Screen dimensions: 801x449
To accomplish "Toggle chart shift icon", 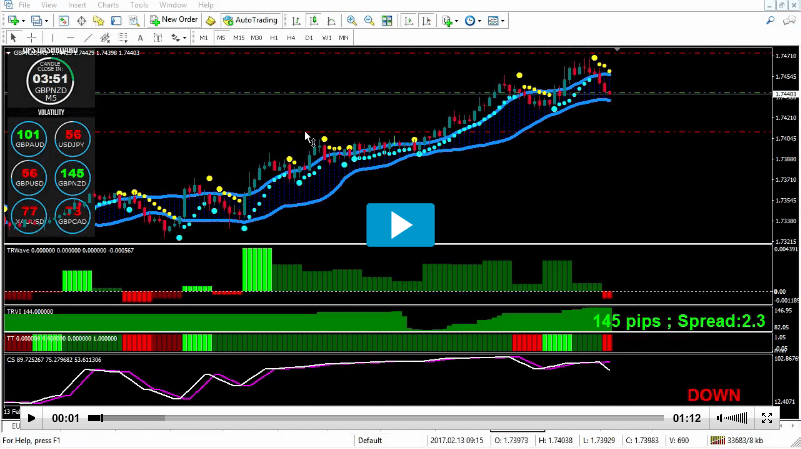I will point(427,20).
